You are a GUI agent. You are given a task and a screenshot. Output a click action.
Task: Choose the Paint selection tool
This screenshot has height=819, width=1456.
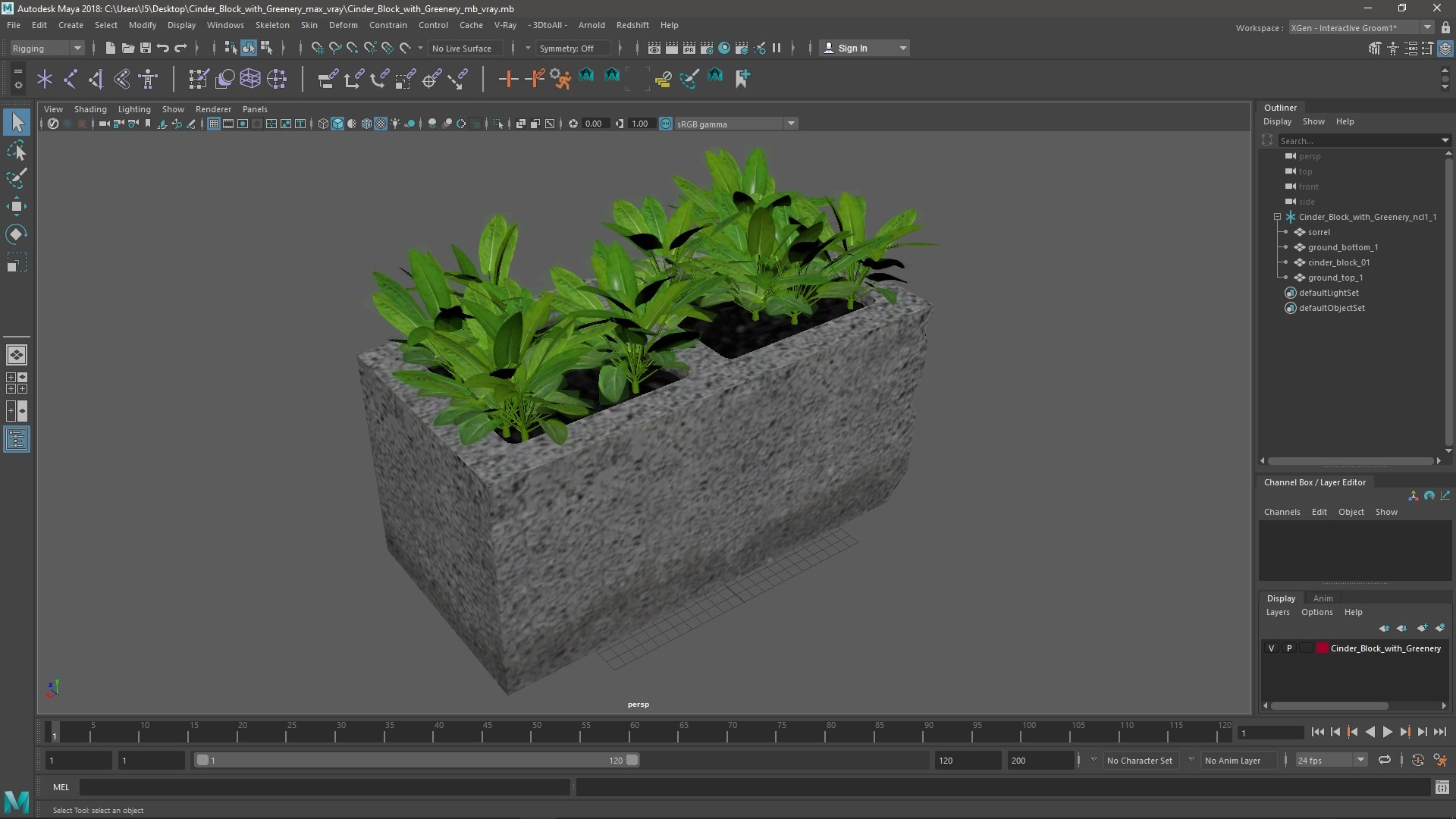pos(17,179)
